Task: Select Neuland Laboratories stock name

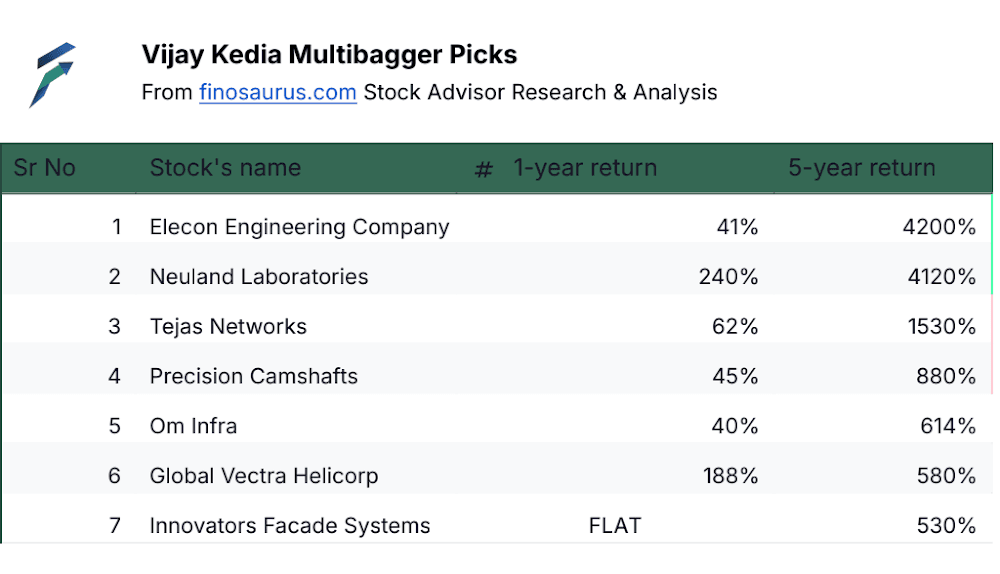Action: (259, 277)
